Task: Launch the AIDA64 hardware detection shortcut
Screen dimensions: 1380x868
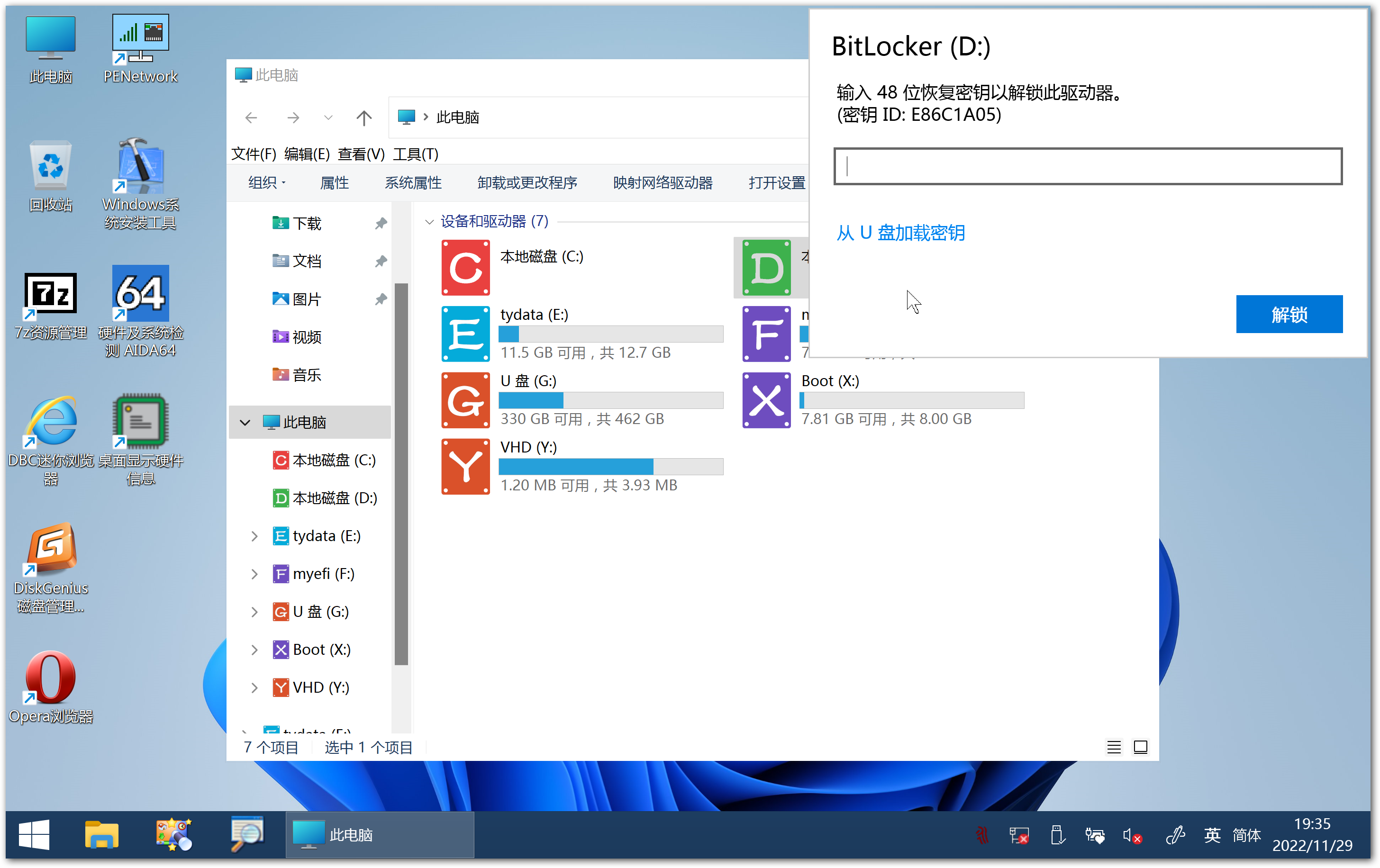Action: [x=140, y=311]
